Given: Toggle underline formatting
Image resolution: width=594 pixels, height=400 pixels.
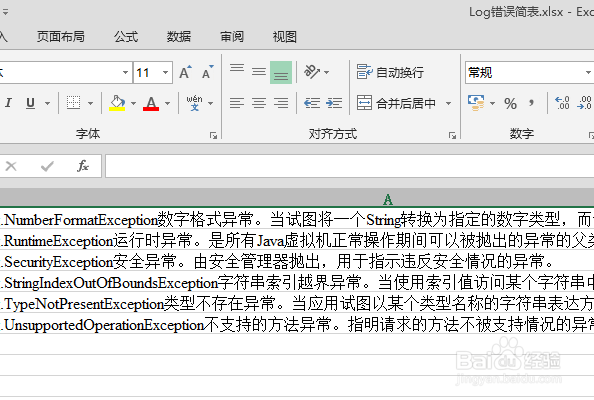Looking at the screenshot, I should [x=30, y=103].
